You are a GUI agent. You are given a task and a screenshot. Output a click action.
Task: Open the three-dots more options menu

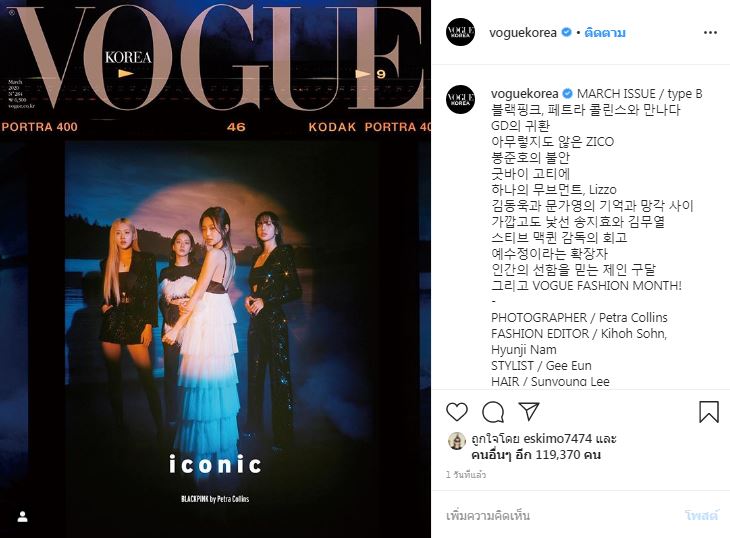pos(710,33)
